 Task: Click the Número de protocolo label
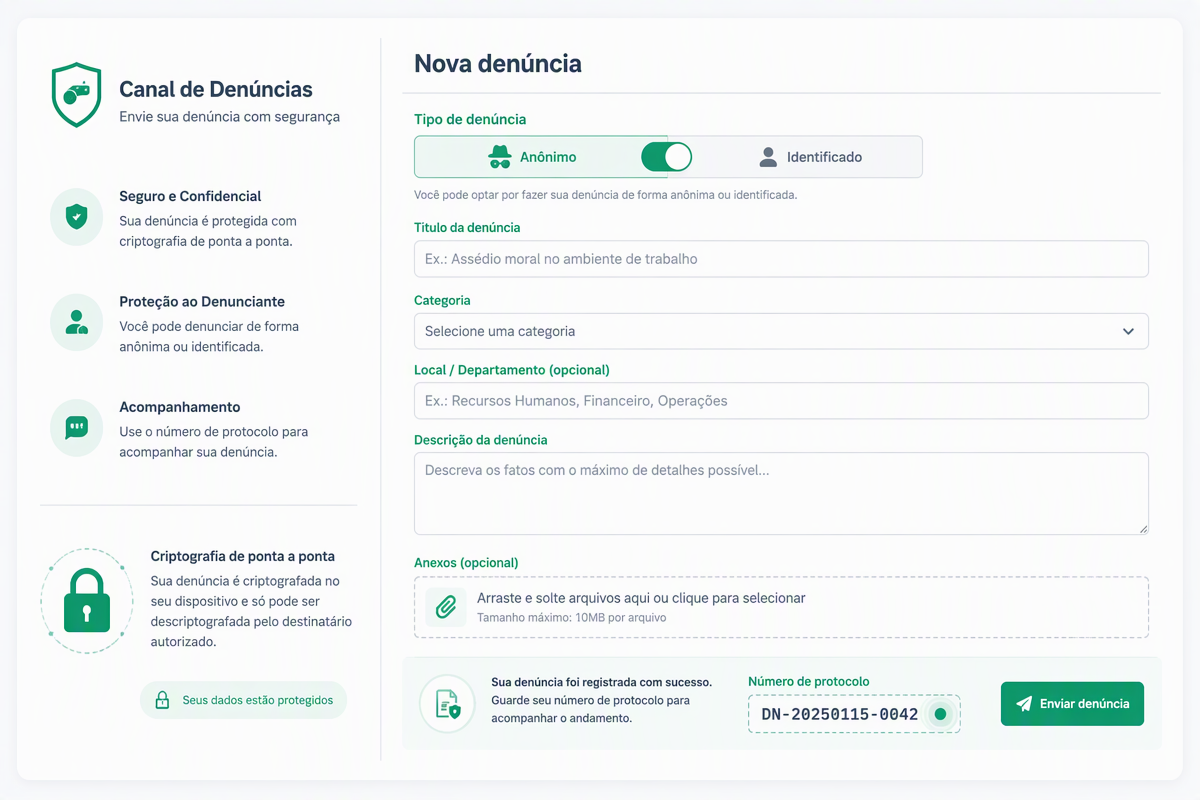click(x=809, y=681)
